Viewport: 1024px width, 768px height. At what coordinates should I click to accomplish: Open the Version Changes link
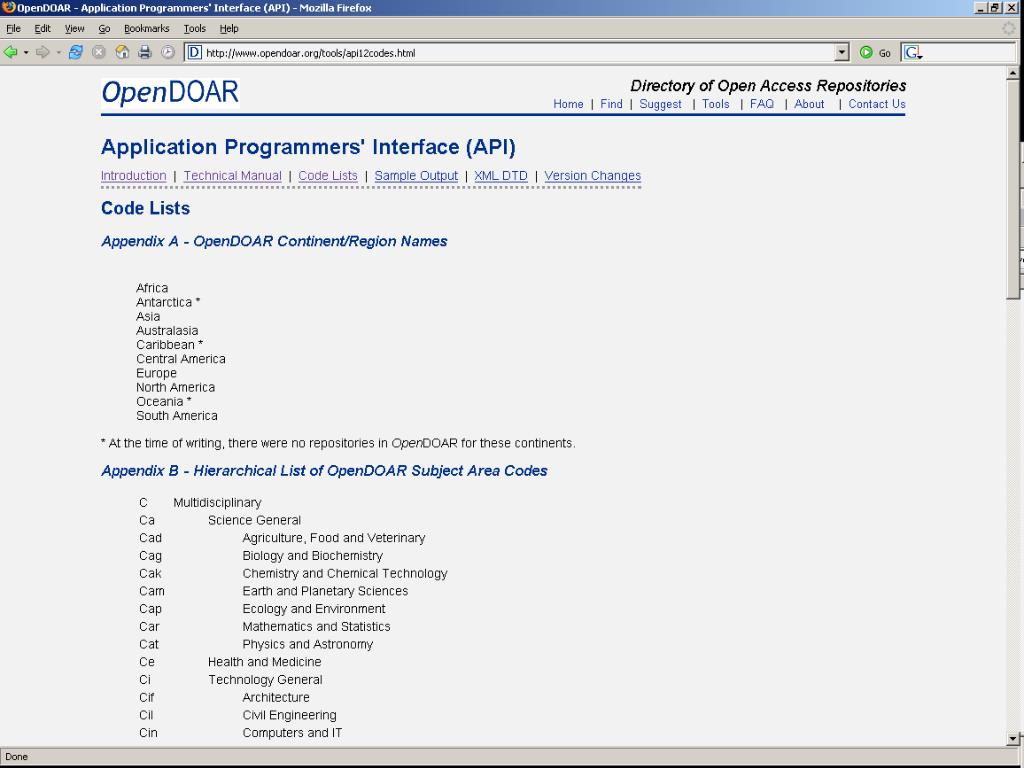(592, 176)
